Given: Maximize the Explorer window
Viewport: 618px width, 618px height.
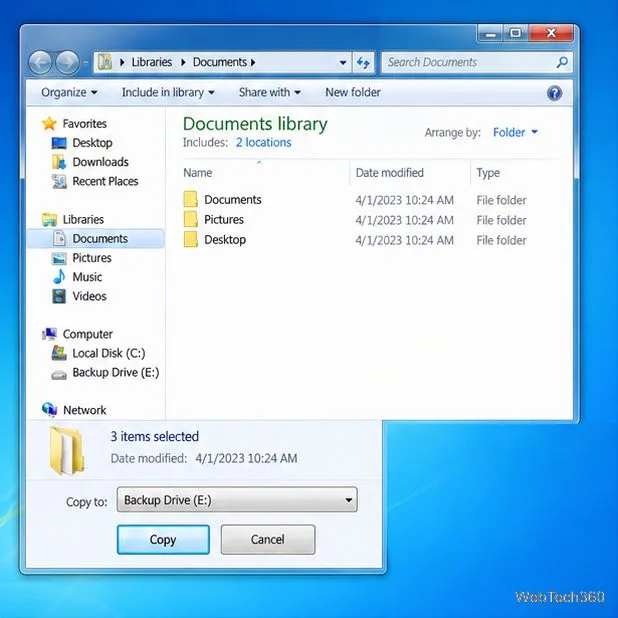Looking at the screenshot, I should 515,34.
